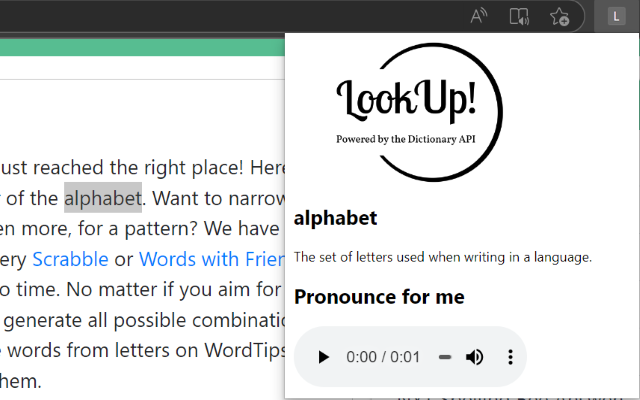Screen dimensions: 640x400
Task: Open audio player more options menu
Action: click(x=510, y=357)
